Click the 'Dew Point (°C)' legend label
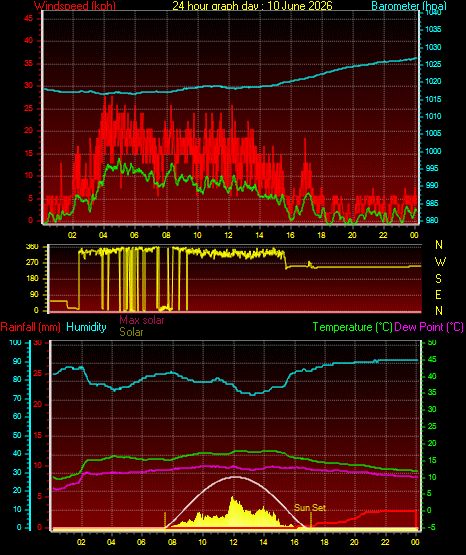 [x=429, y=327]
